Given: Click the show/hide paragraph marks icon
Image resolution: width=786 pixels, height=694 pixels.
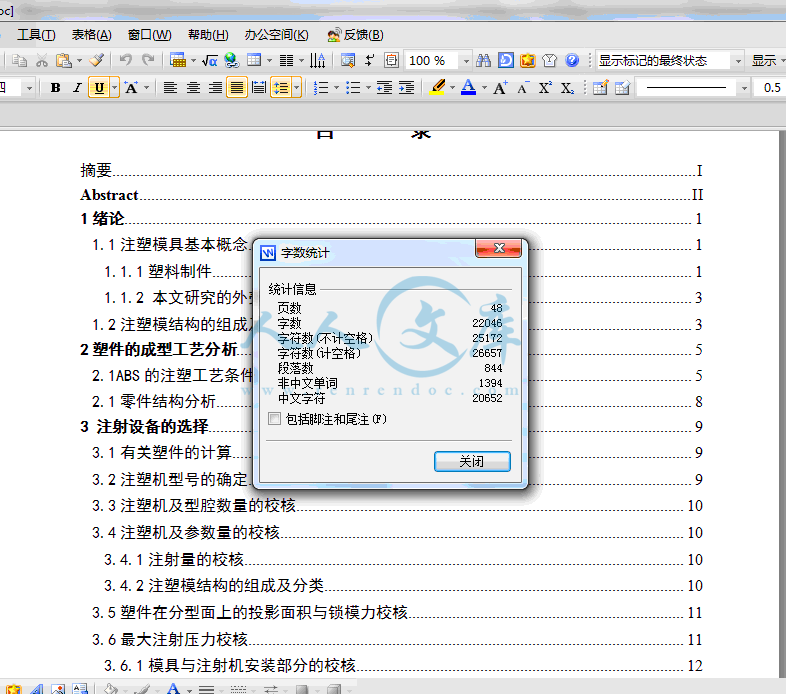Looking at the screenshot, I should point(370,61).
